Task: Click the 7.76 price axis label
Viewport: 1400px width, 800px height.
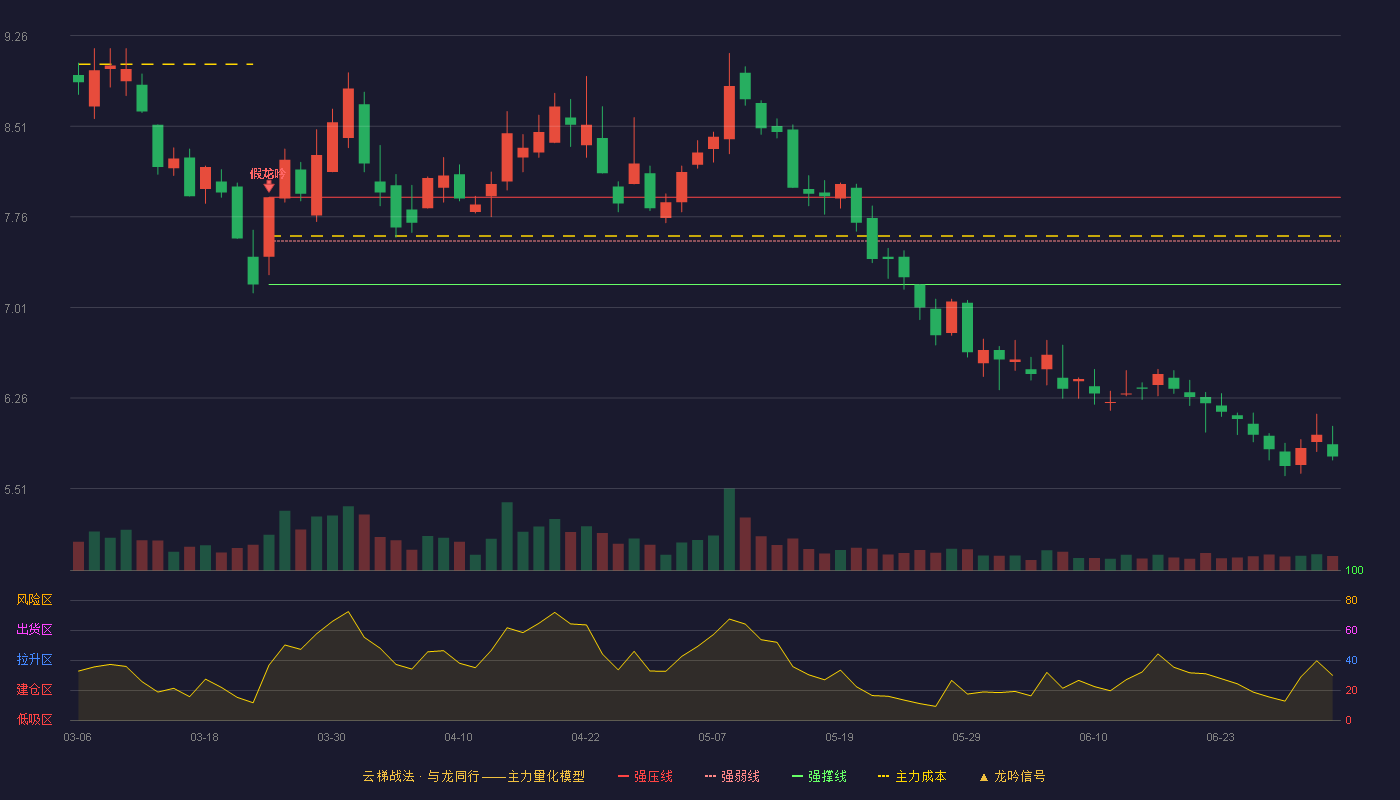Action: pyautogui.click(x=16, y=218)
